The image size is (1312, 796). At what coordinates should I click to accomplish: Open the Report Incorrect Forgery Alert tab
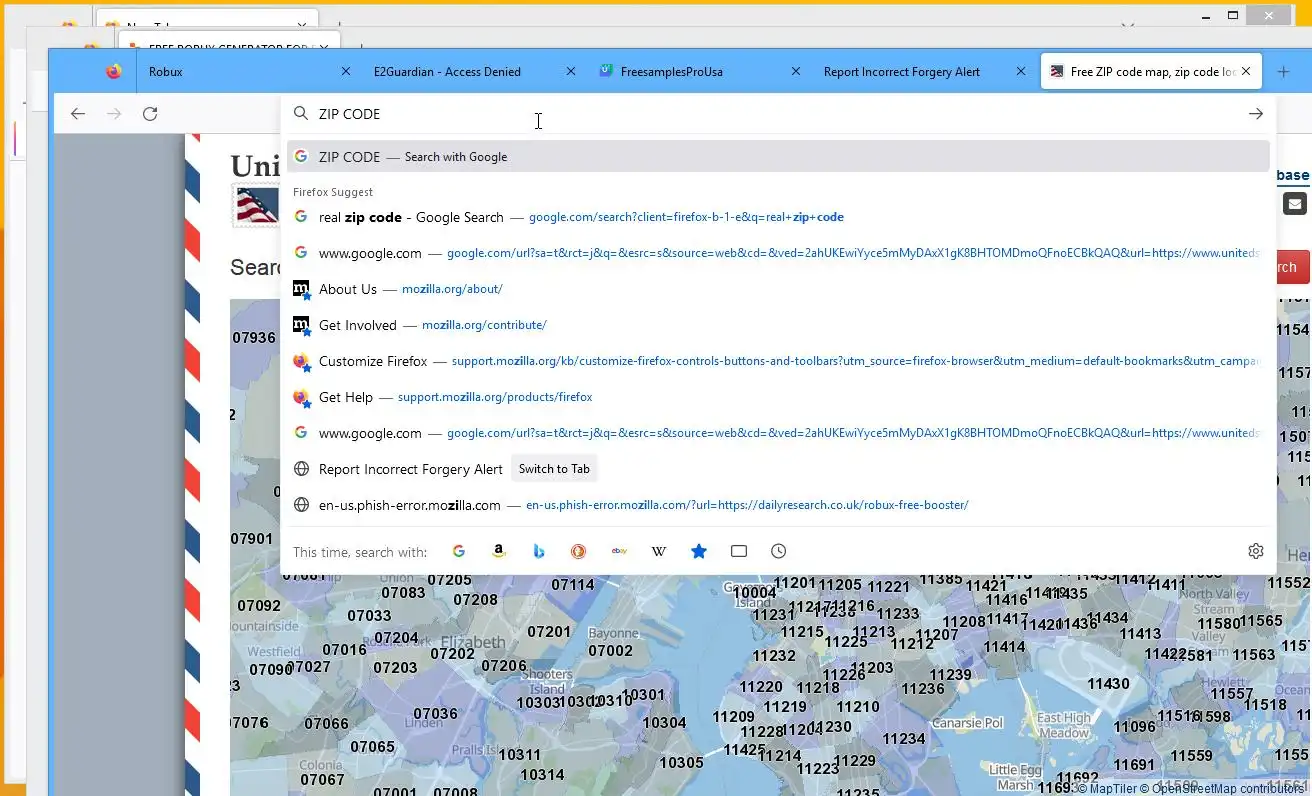click(x=925, y=72)
